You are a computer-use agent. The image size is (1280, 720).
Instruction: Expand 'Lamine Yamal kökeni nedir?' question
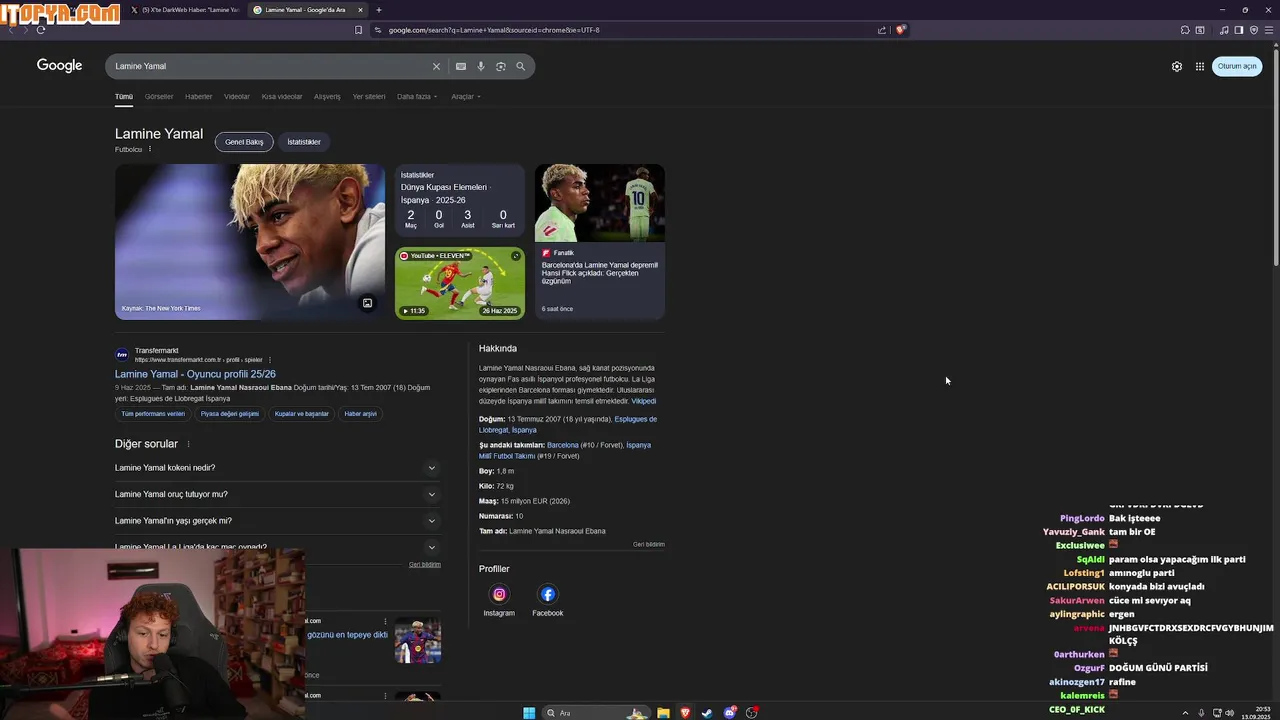pyautogui.click(x=277, y=468)
